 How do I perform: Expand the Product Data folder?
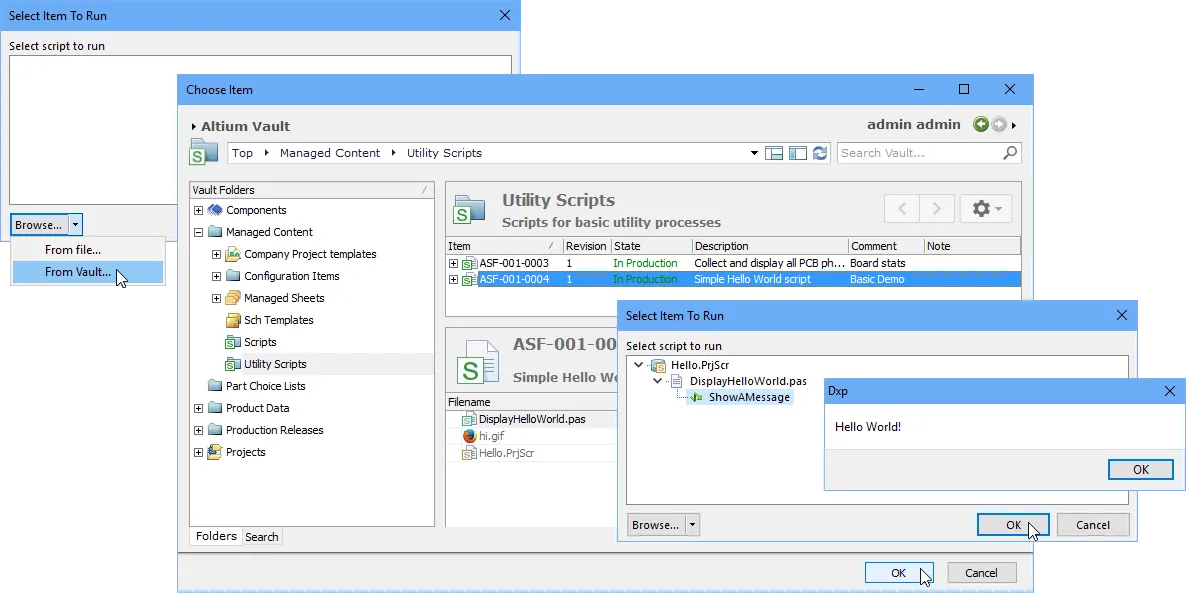[198, 408]
